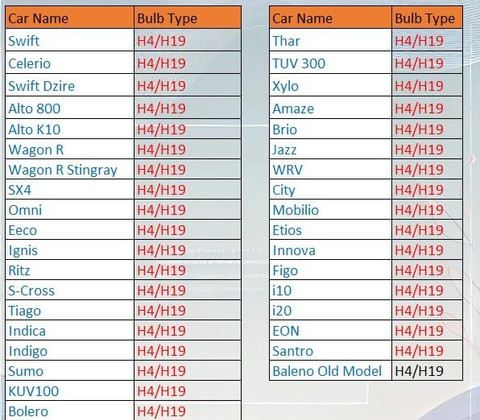Select the Innova table cell
The width and height of the screenshot is (480, 420).
click(x=330, y=250)
